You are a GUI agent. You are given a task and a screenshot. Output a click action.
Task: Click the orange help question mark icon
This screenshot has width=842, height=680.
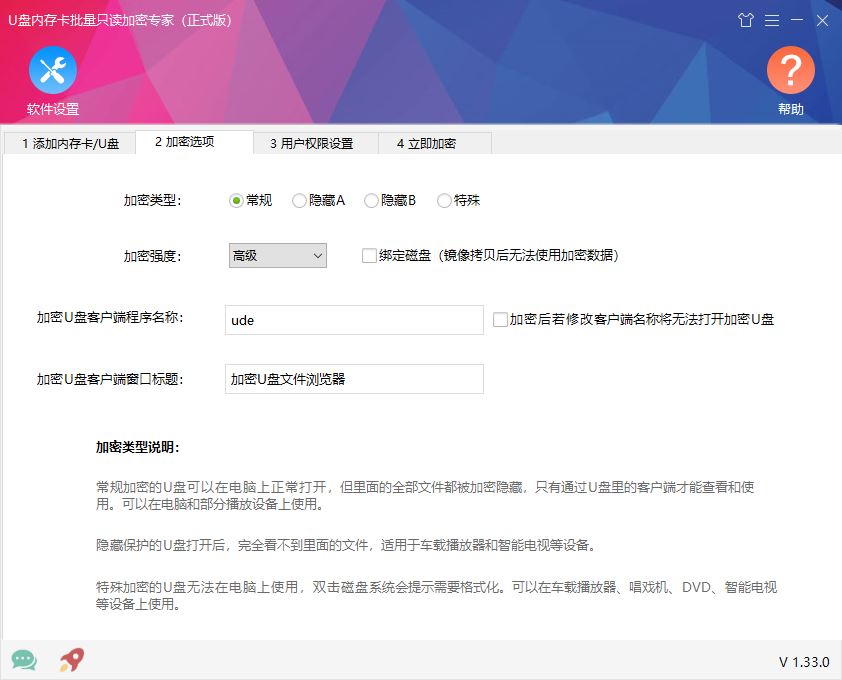(790, 70)
